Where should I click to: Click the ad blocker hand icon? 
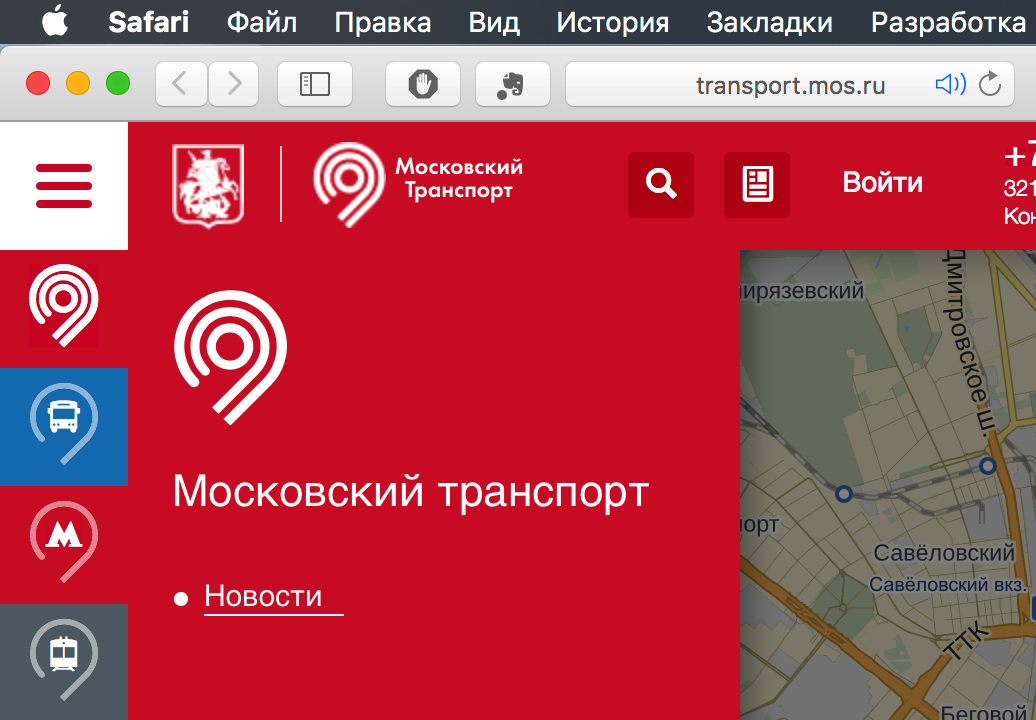423,84
